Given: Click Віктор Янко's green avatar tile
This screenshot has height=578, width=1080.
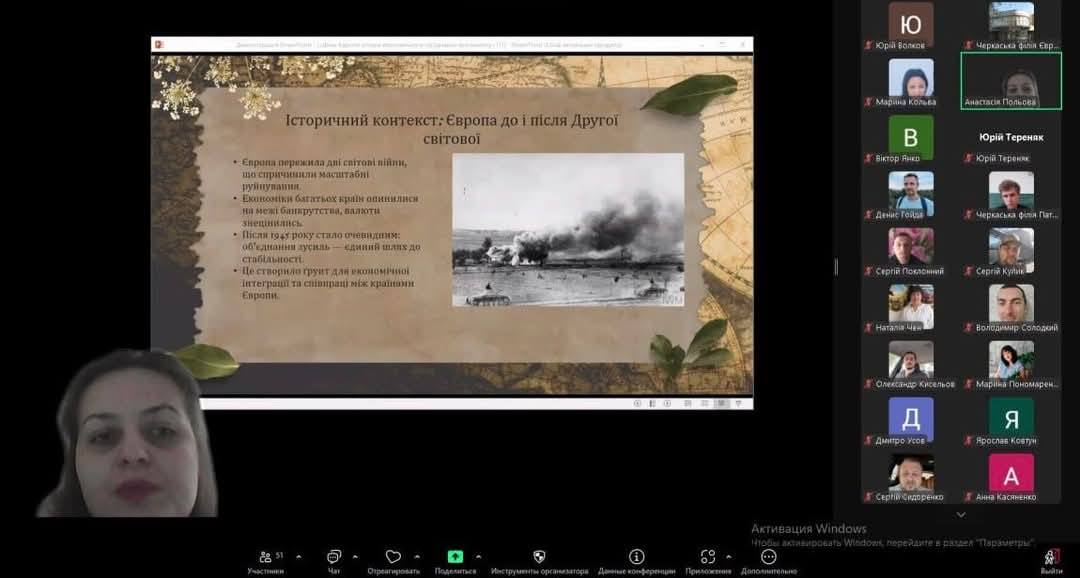Looking at the screenshot, I should [x=911, y=136].
